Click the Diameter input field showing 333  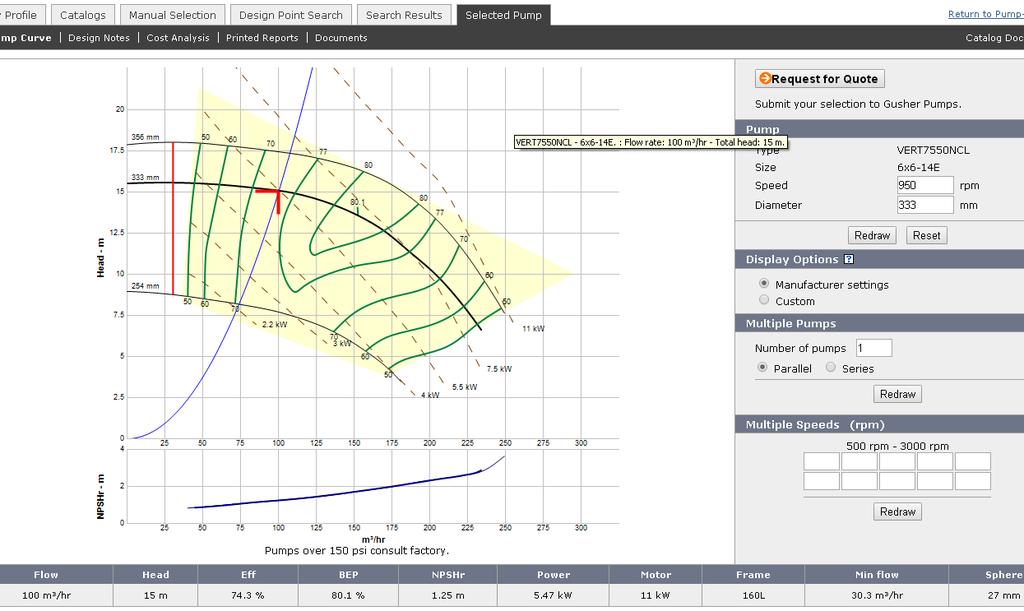point(925,204)
